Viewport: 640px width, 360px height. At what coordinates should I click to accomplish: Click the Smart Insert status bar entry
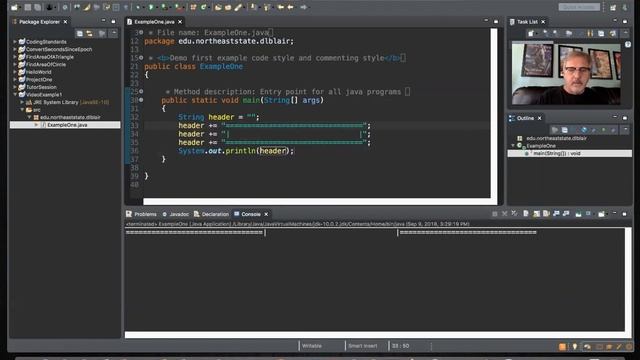pos(362,346)
